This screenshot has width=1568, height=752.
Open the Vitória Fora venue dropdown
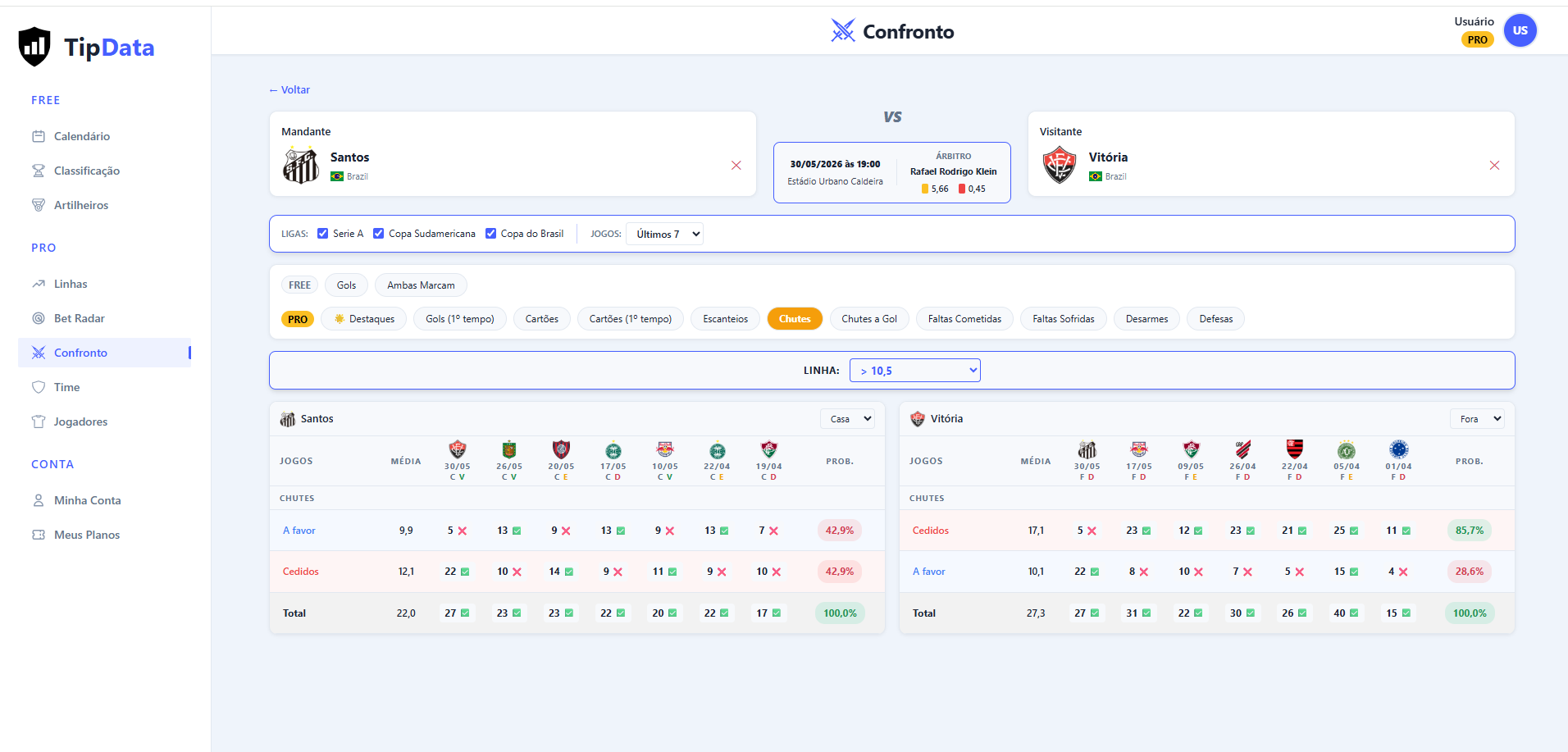tap(1477, 419)
